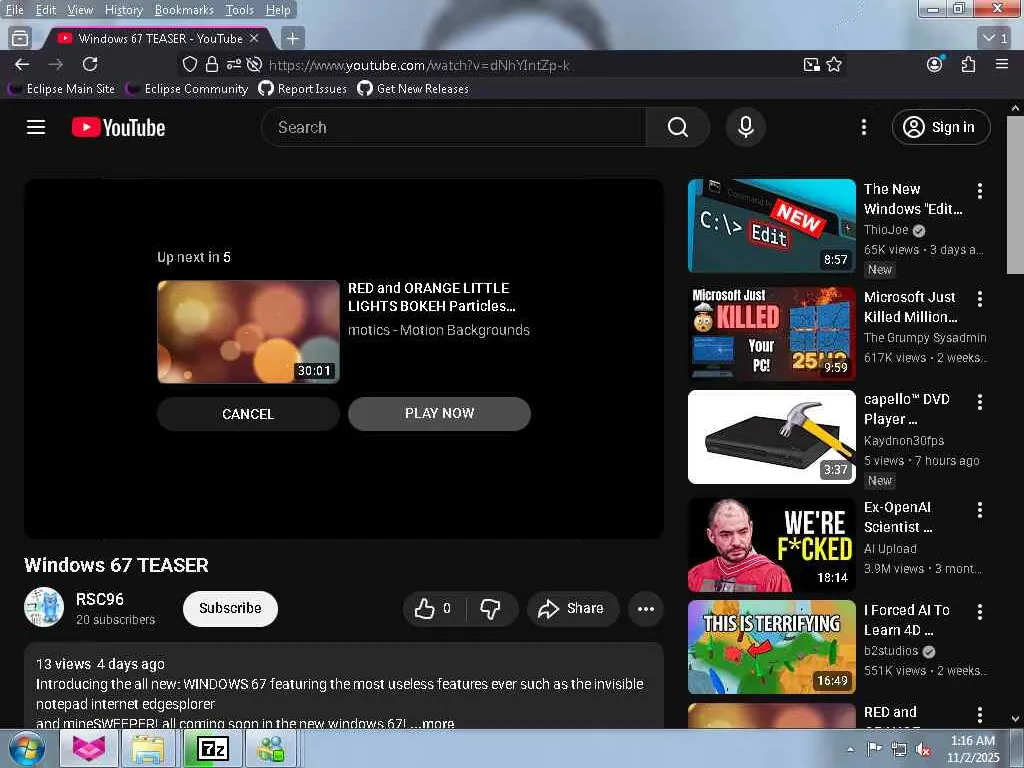Image resolution: width=1024 pixels, height=768 pixels.
Task: Open Eclipse Main Site bookmark
Action: pos(62,89)
